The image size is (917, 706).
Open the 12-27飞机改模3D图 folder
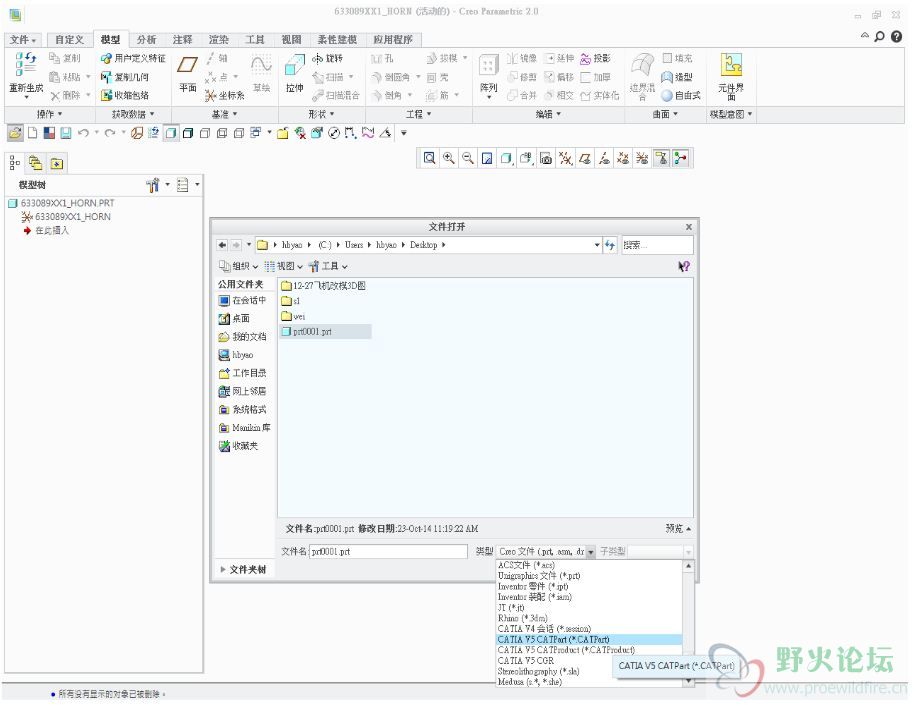pyautogui.click(x=323, y=285)
